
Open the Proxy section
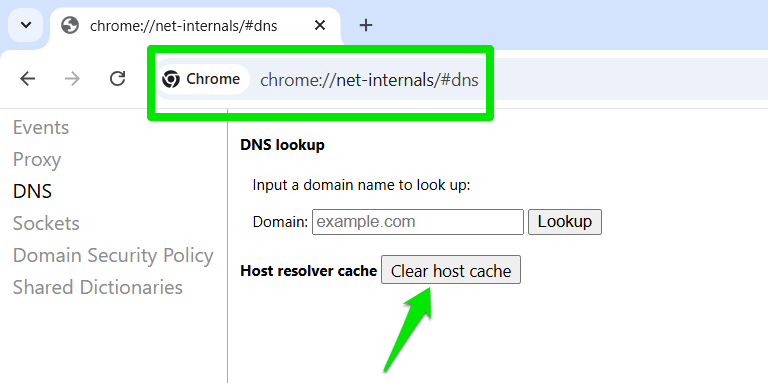point(37,160)
